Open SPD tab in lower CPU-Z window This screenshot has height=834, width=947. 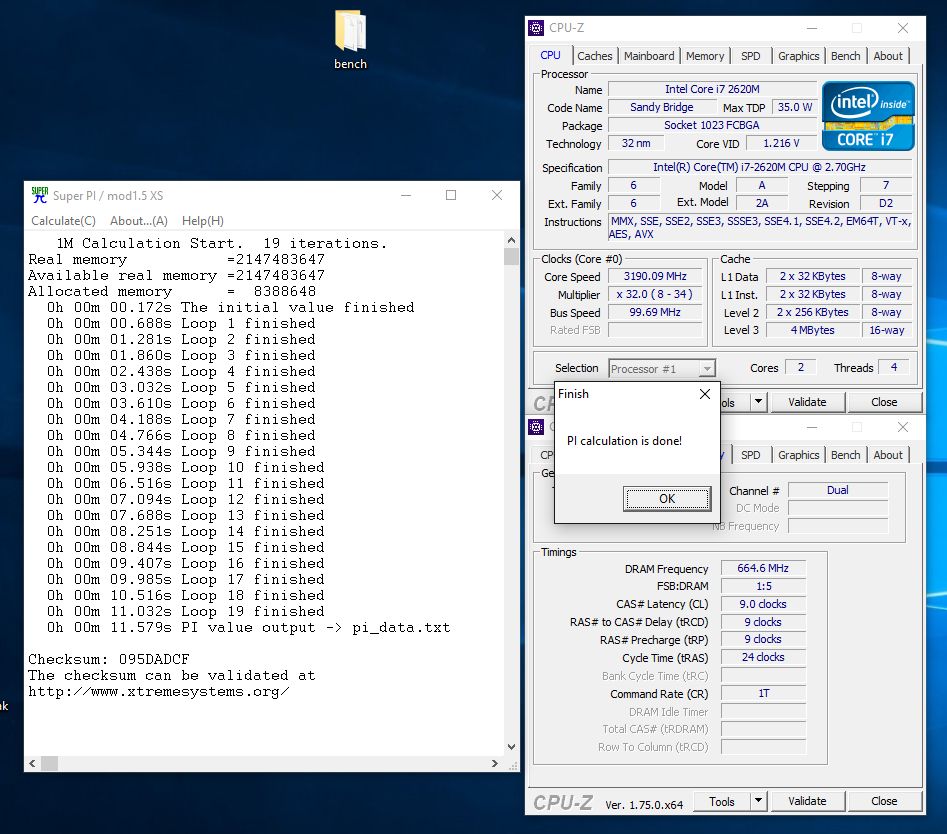751,455
